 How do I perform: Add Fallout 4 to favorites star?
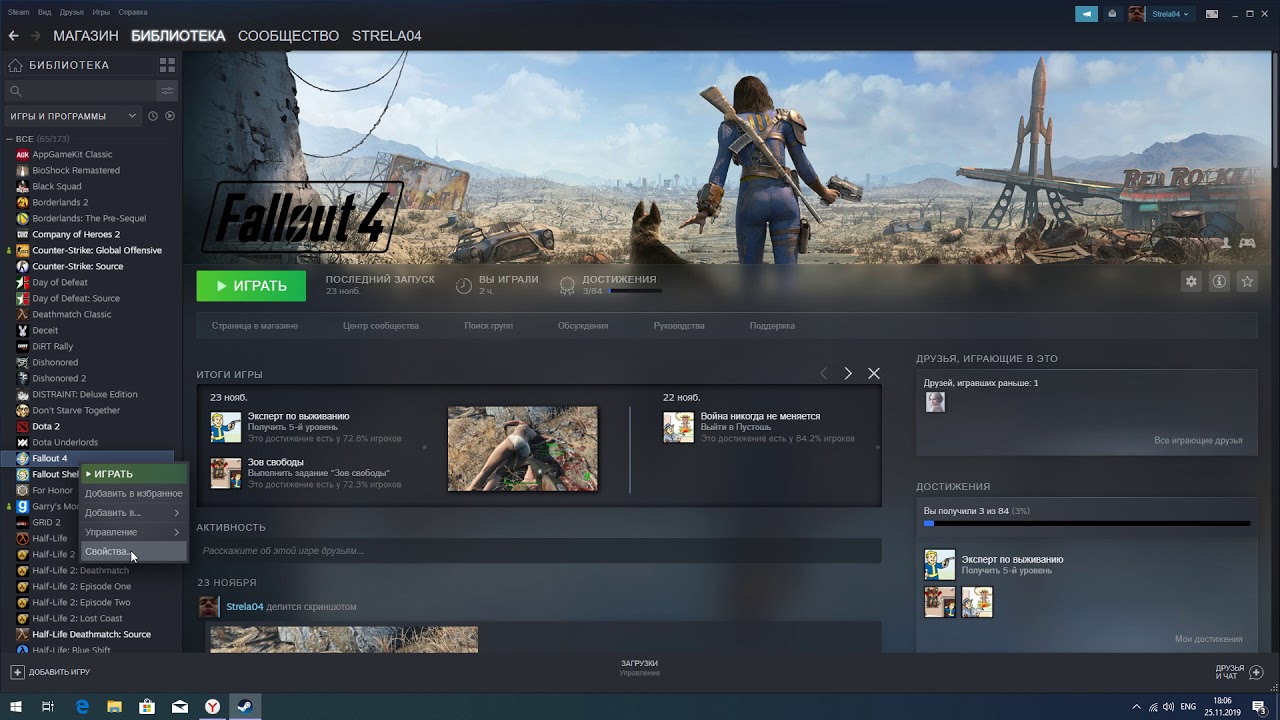click(1247, 282)
